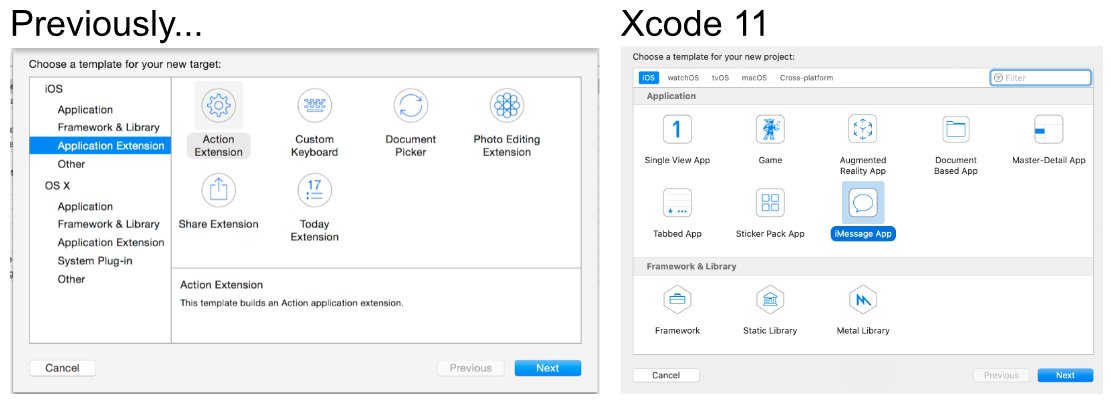The height and width of the screenshot is (420, 1111).
Task: Click the Metal Library label
Action: (x=863, y=331)
